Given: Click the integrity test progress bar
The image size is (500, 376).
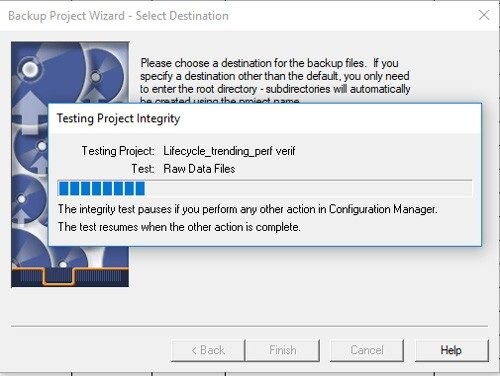Looking at the screenshot, I should pos(265,188).
